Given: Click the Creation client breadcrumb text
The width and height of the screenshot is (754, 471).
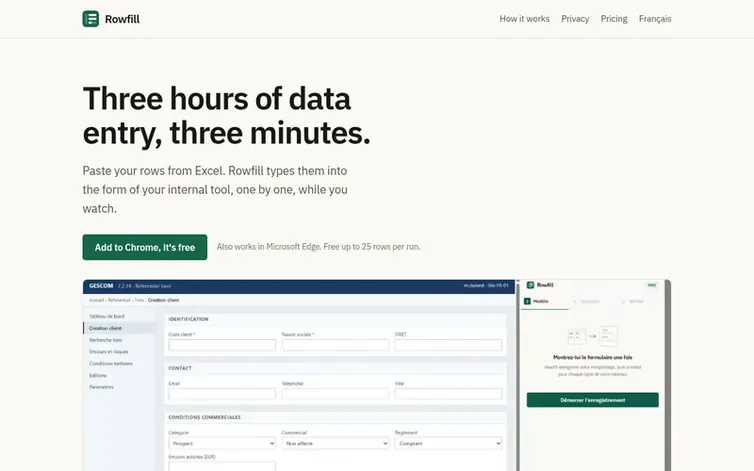Looking at the screenshot, I should point(163,300).
